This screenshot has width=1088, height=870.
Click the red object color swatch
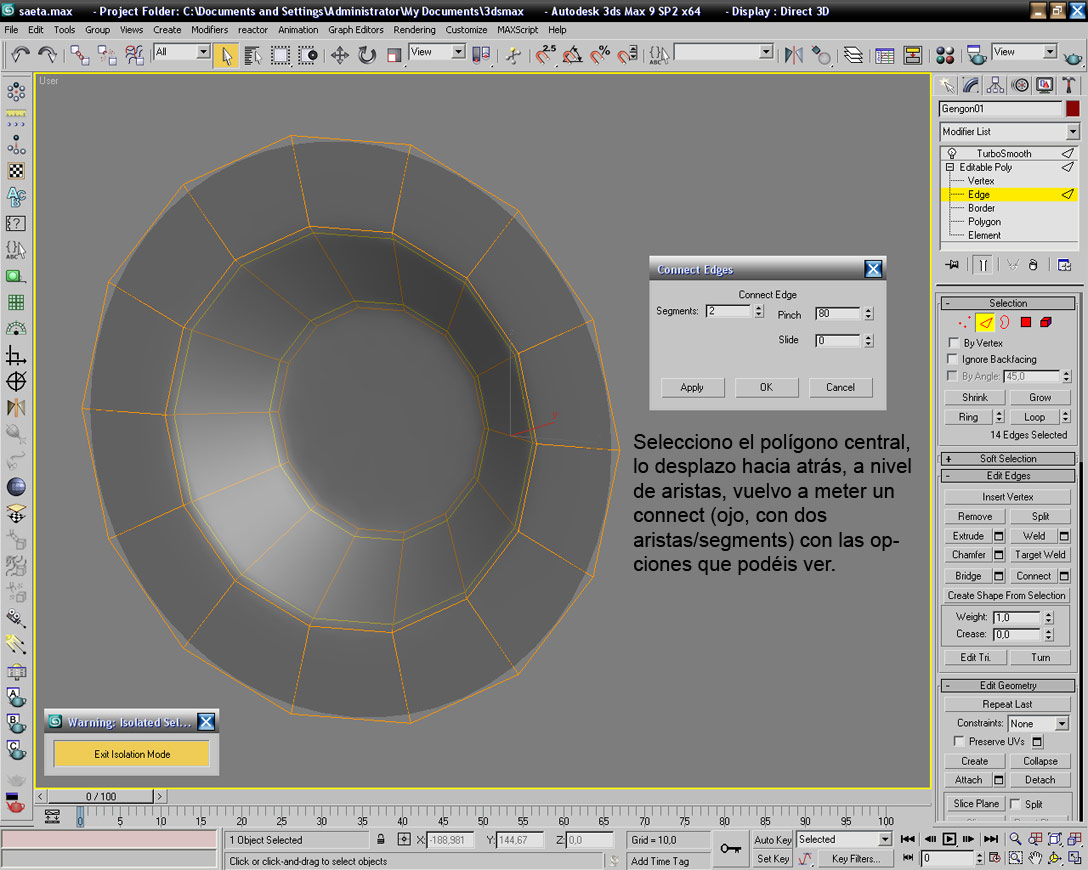[x=1072, y=108]
